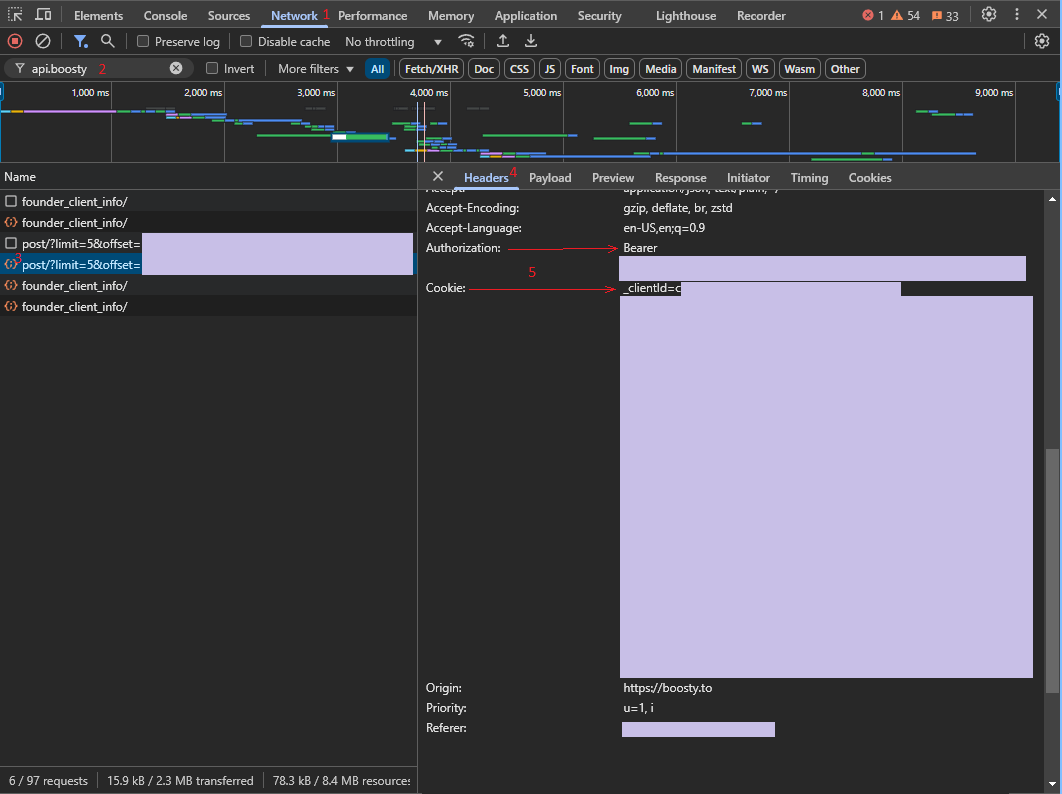Screen dimensions: 1062x794
Task: Open the No throttling dropdown
Action: 393,41
